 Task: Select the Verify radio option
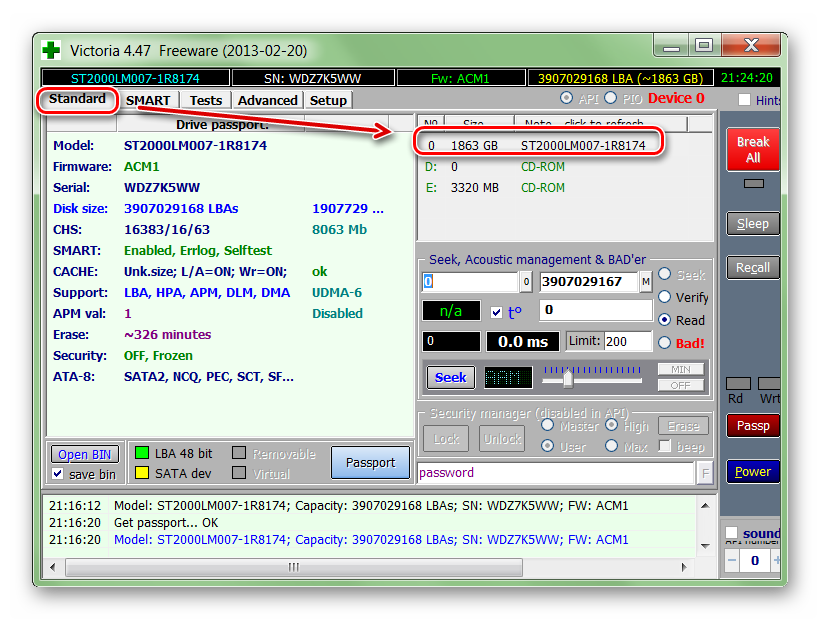[665, 297]
